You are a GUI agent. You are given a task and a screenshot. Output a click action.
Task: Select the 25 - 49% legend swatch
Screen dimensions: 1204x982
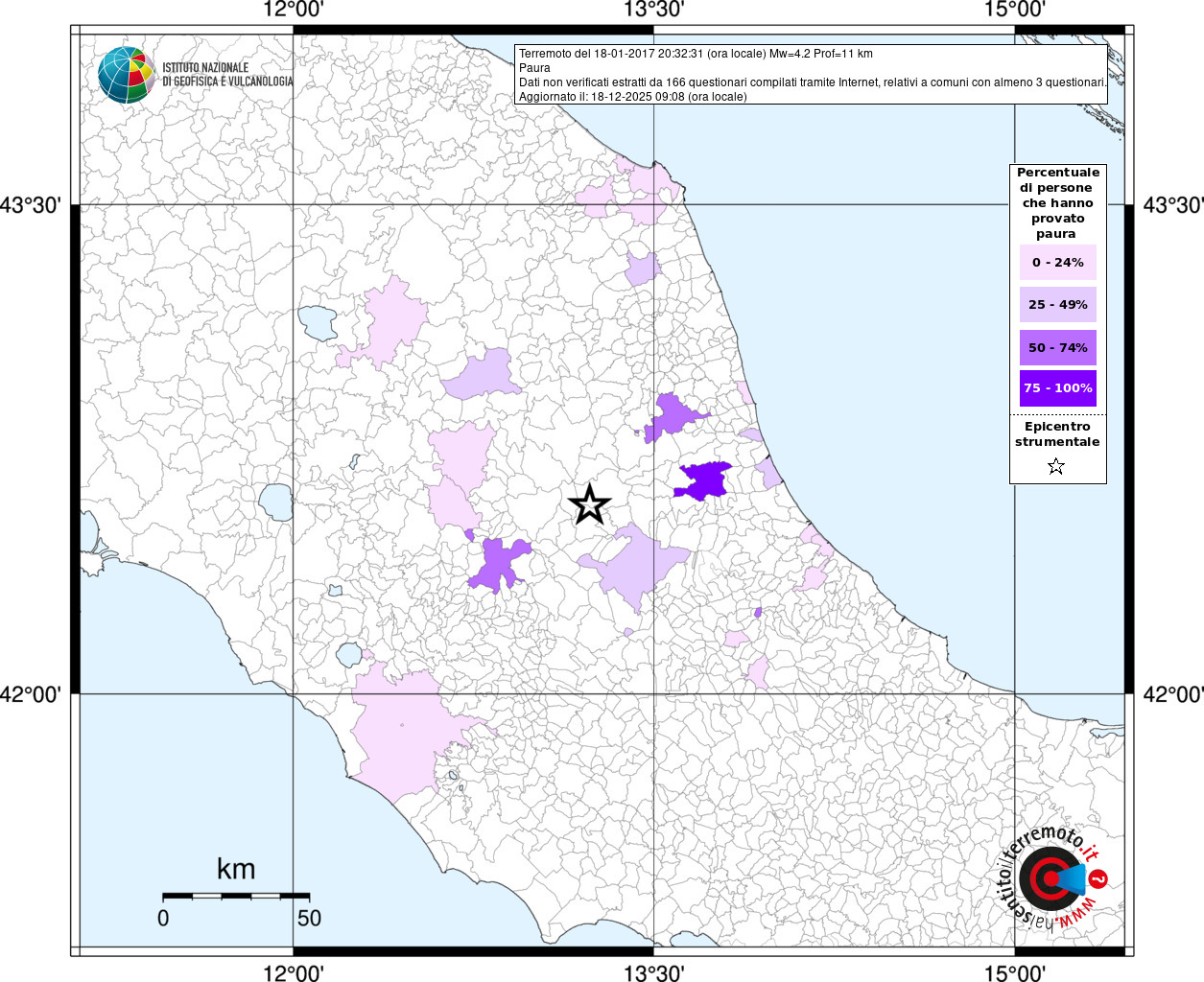click(1057, 305)
